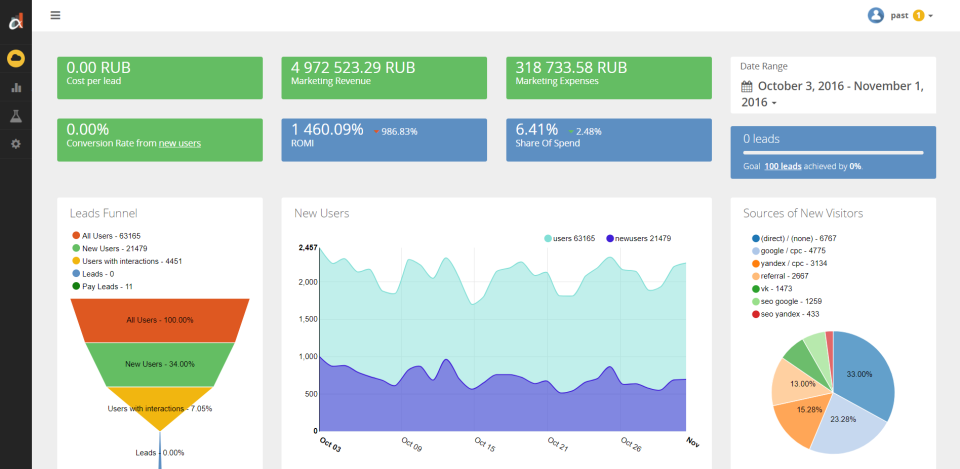The image size is (960, 469).
Task: Follow the "new users" link
Action: click(x=180, y=143)
